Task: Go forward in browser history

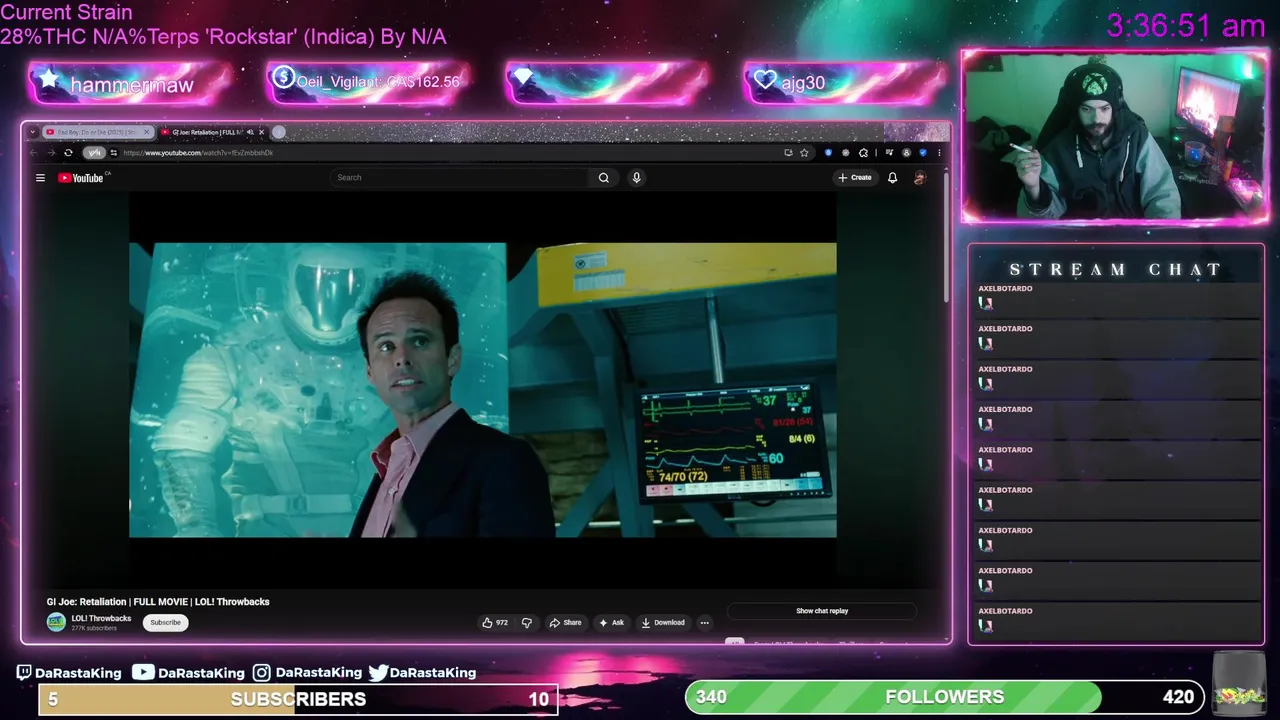Action: tap(50, 153)
